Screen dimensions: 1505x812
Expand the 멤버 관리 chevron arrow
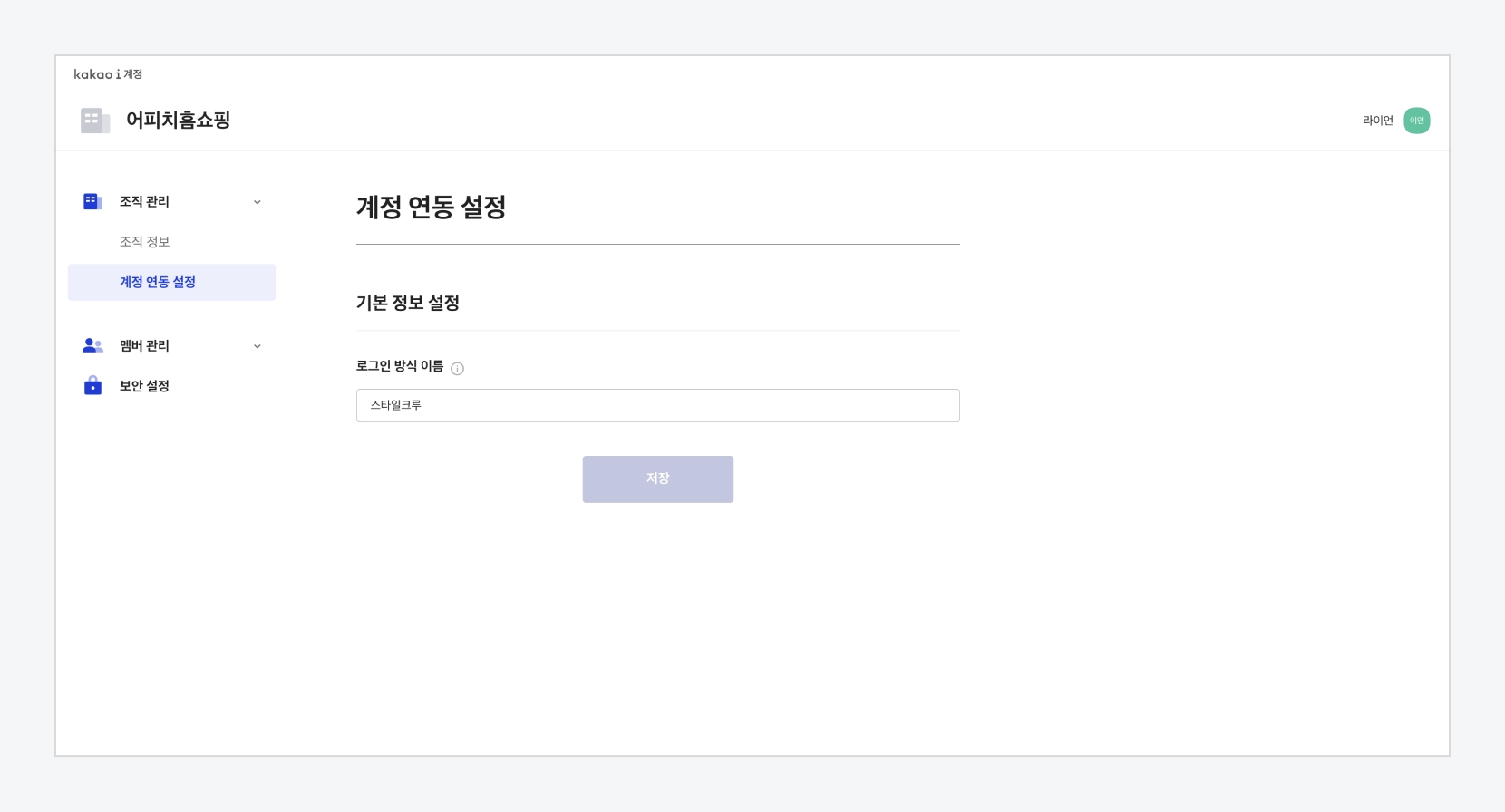[257, 346]
